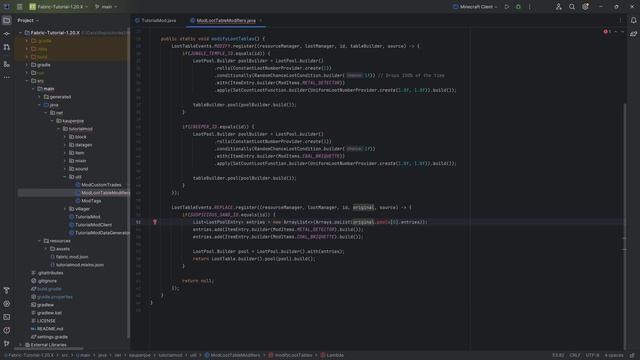The width and height of the screenshot is (640, 360).
Task: Click the red error indicator in editor corner
Action: pyautogui.click(x=607, y=32)
